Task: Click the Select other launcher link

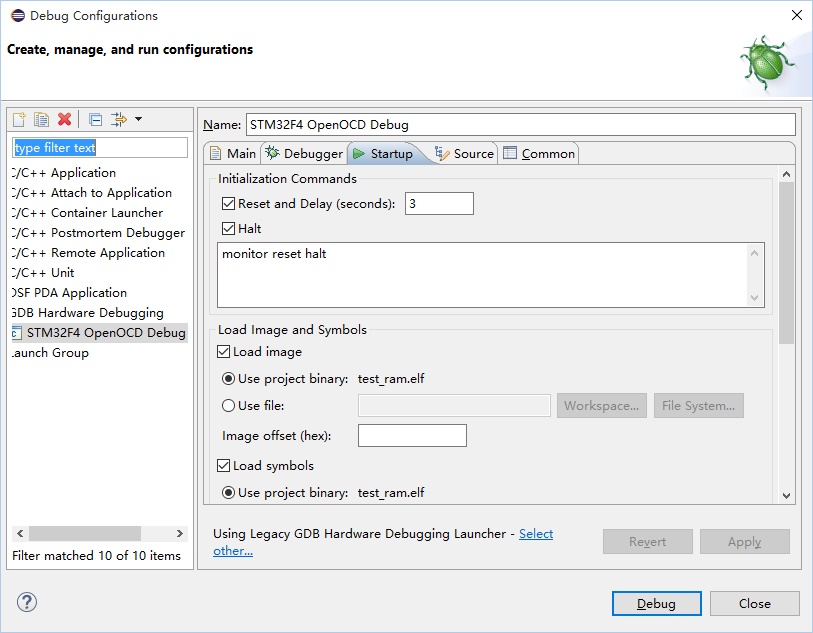Action: [x=535, y=534]
